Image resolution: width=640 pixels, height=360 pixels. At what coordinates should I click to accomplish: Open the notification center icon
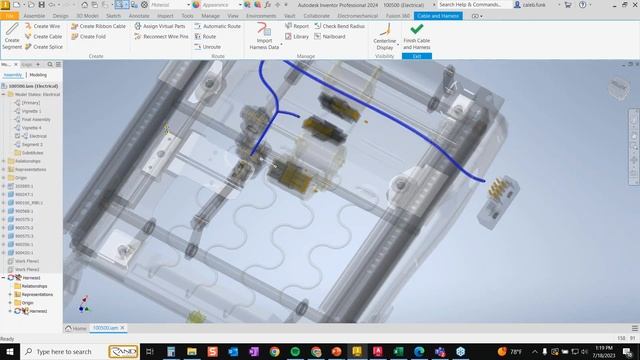click(628, 351)
